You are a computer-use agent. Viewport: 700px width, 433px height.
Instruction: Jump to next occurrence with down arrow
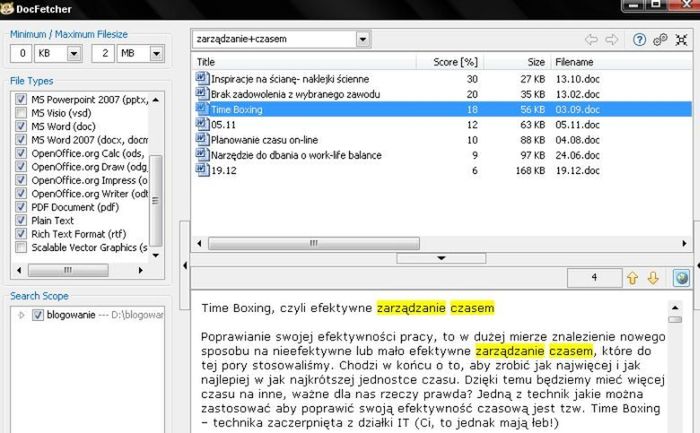click(653, 278)
